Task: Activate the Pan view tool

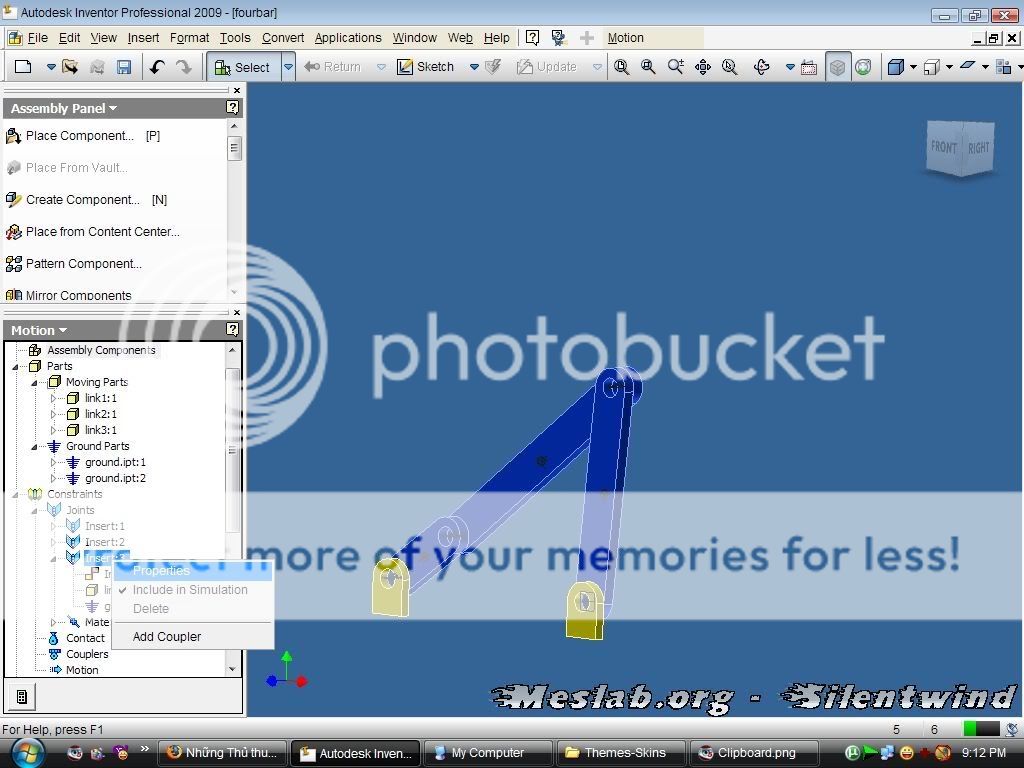Action: pos(703,67)
